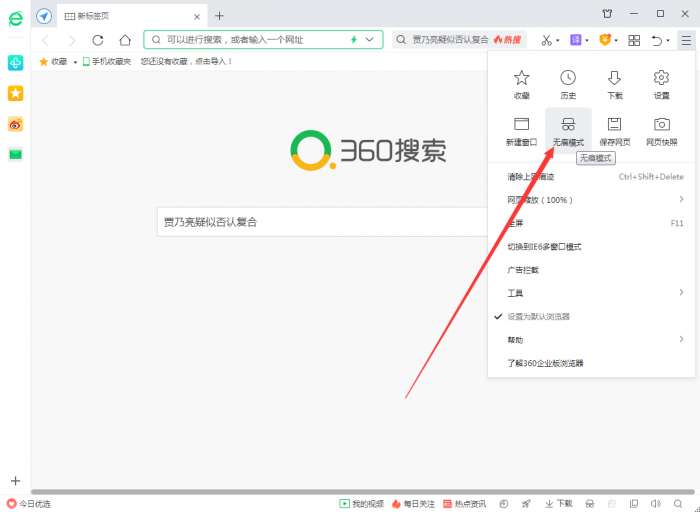Click the status bar incognito mask icon
The height and width of the screenshot is (512, 700).
click(589, 504)
